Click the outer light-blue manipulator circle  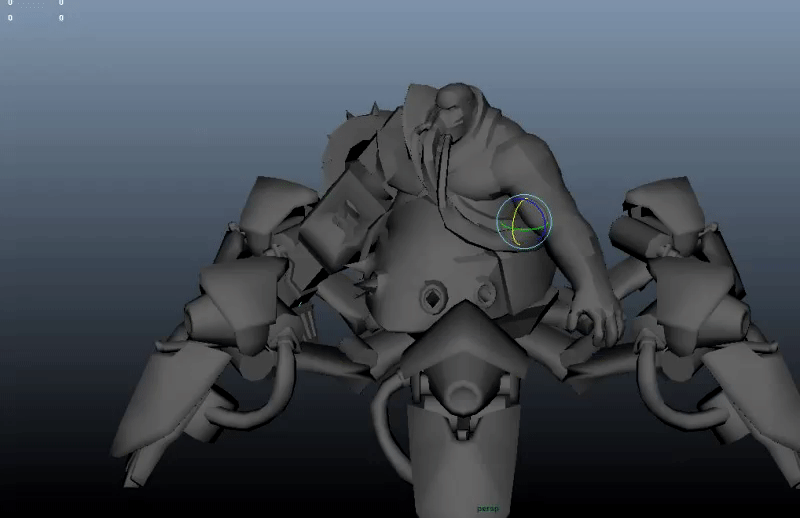(x=524, y=196)
